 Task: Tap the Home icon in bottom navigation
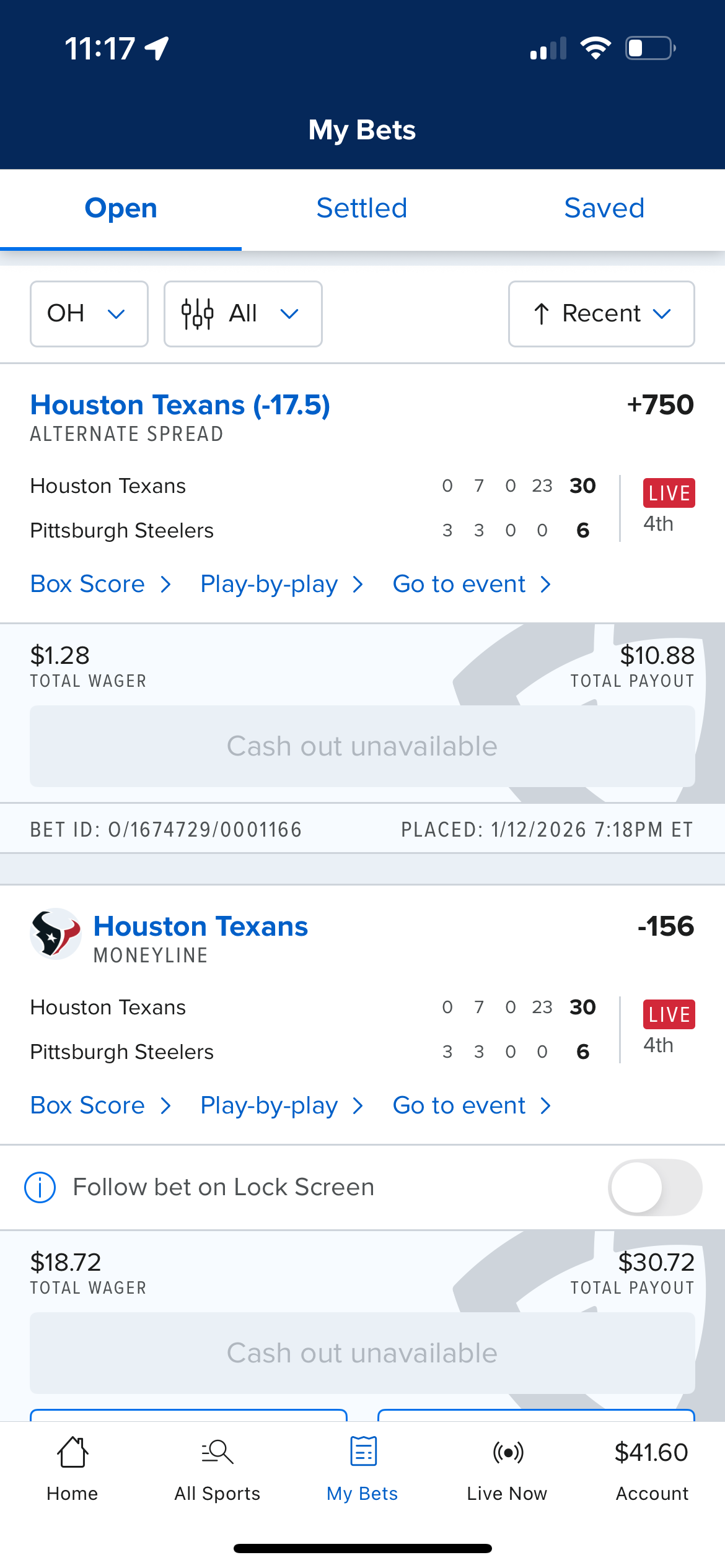[x=72, y=1453]
